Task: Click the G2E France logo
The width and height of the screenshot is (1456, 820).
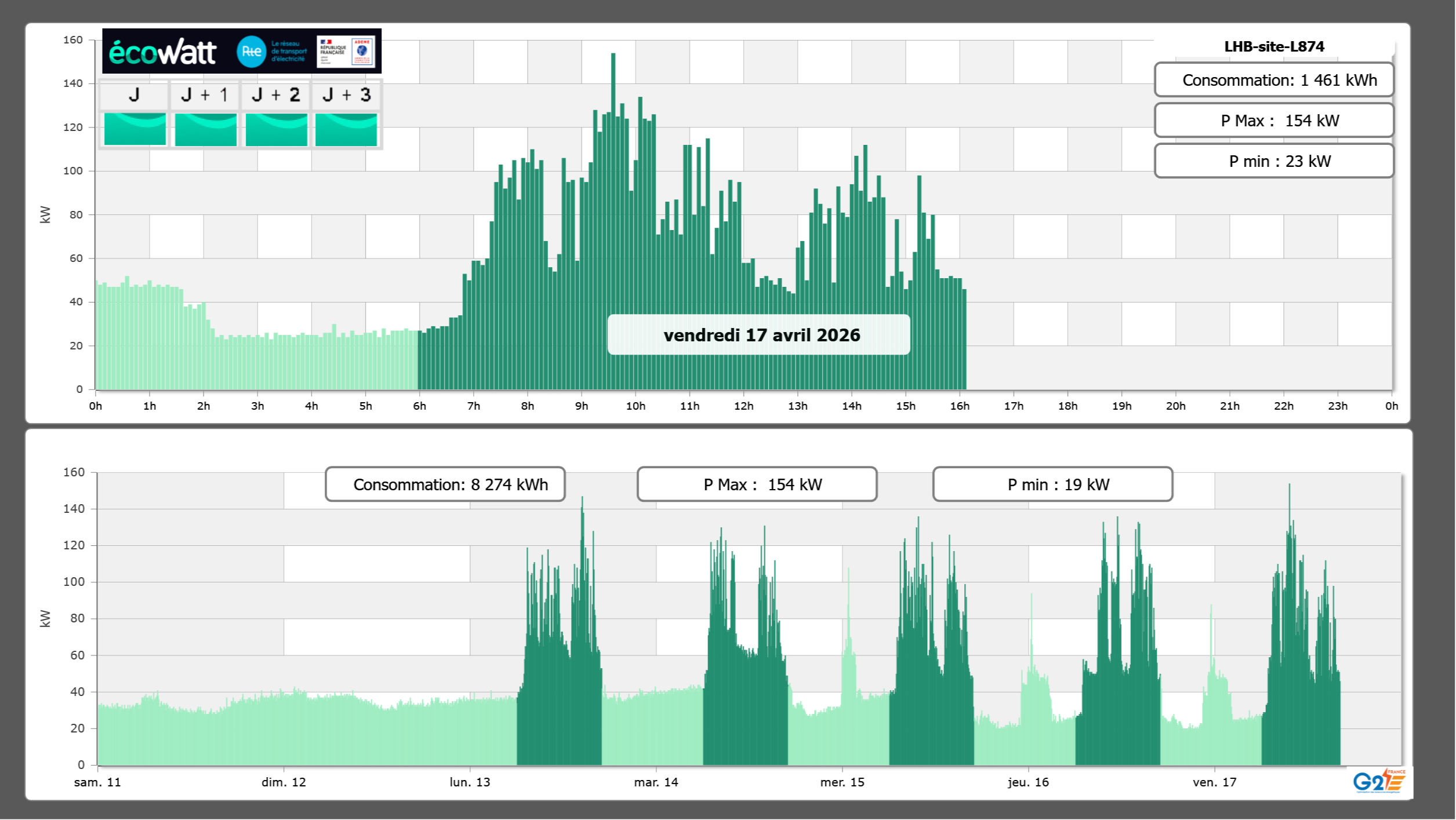Action: (x=1378, y=781)
